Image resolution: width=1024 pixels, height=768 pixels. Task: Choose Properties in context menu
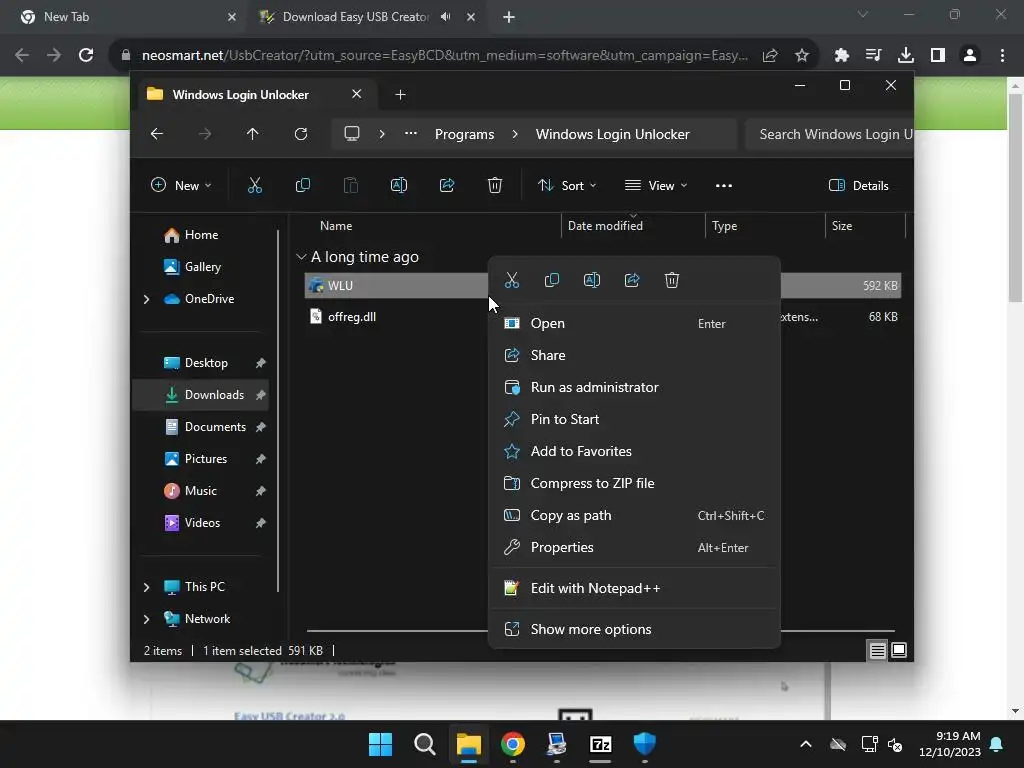pyautogui.click(x=634, y=547)
